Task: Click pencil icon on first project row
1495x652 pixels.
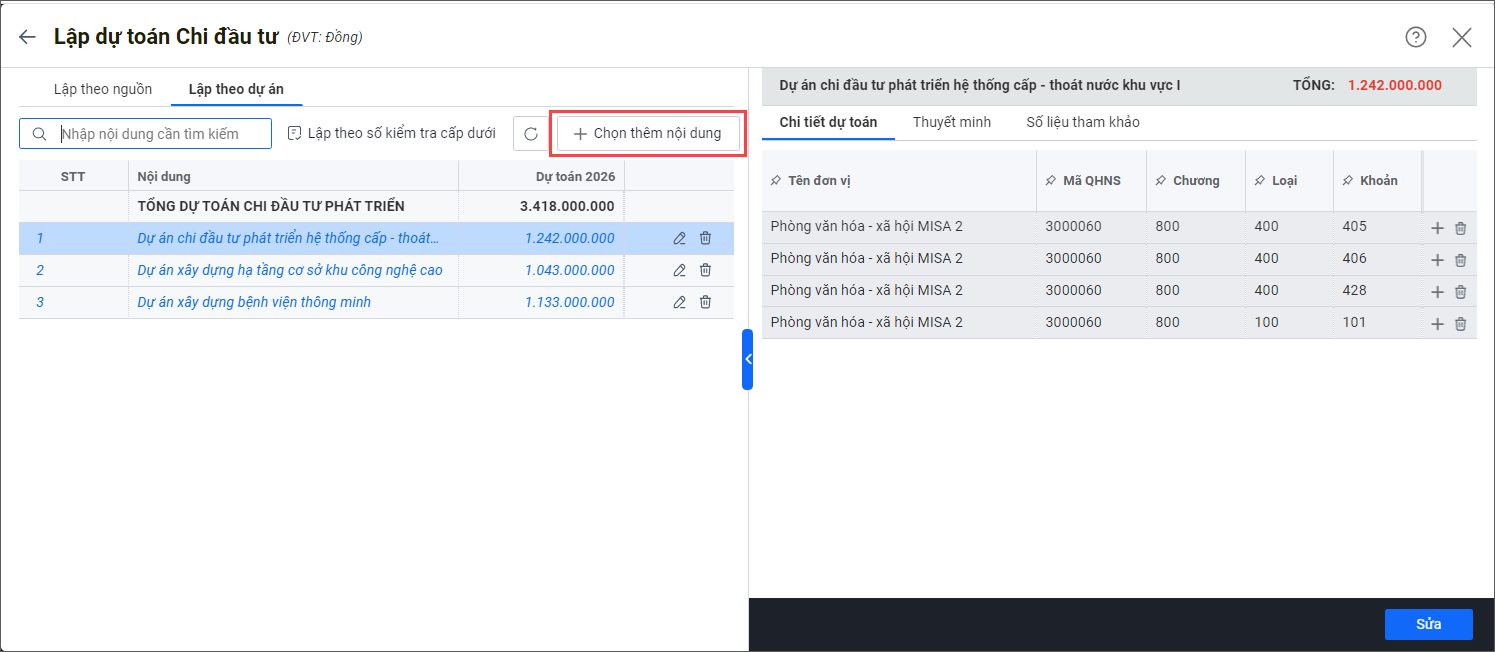Action: pyautogui.click(x=680, y=238)
